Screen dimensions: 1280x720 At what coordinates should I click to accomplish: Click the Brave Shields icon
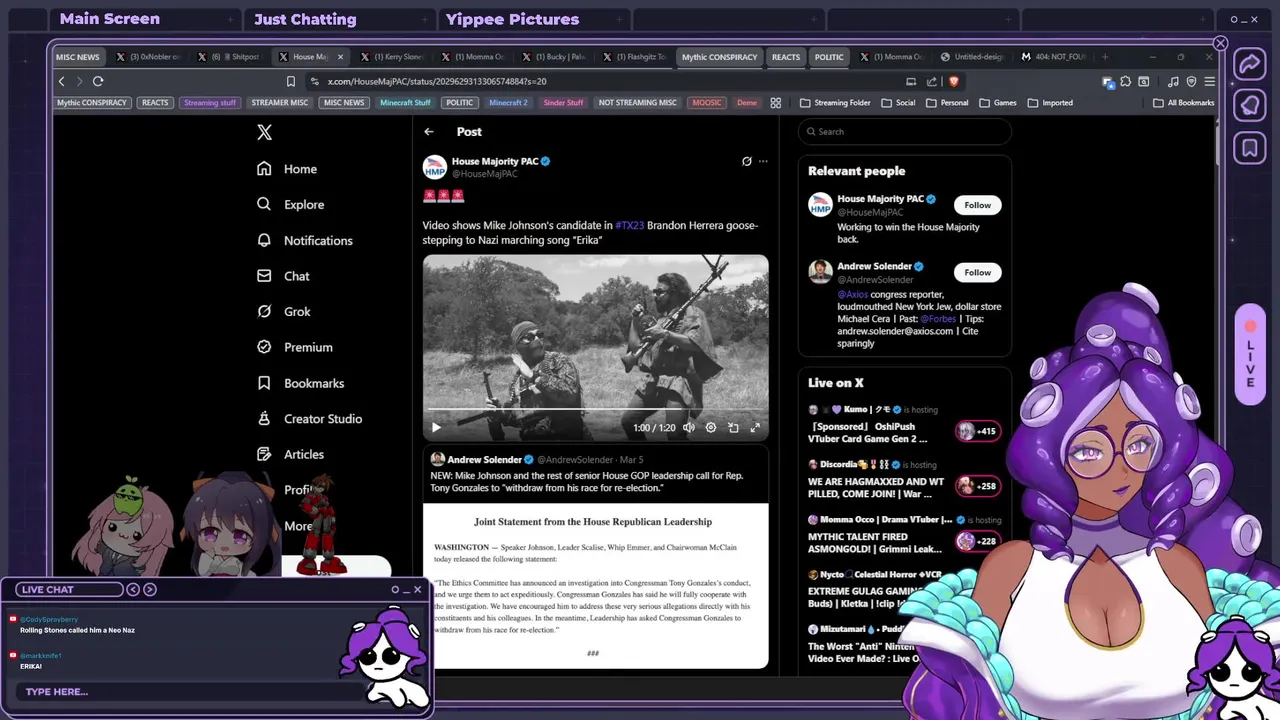click(953, 81)
